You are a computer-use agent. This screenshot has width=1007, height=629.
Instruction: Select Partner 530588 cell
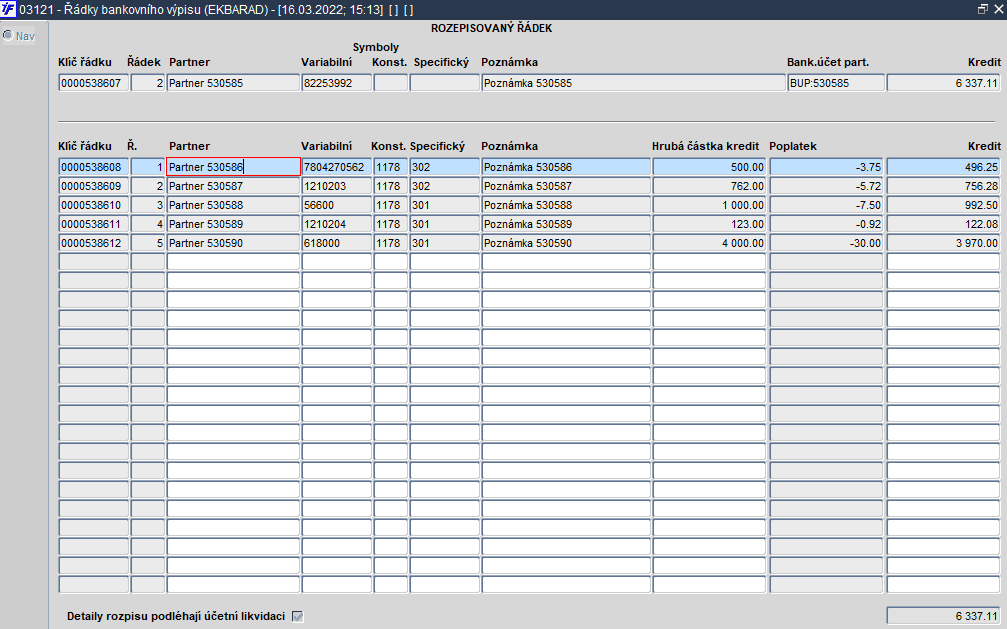[x=233, y=205]
